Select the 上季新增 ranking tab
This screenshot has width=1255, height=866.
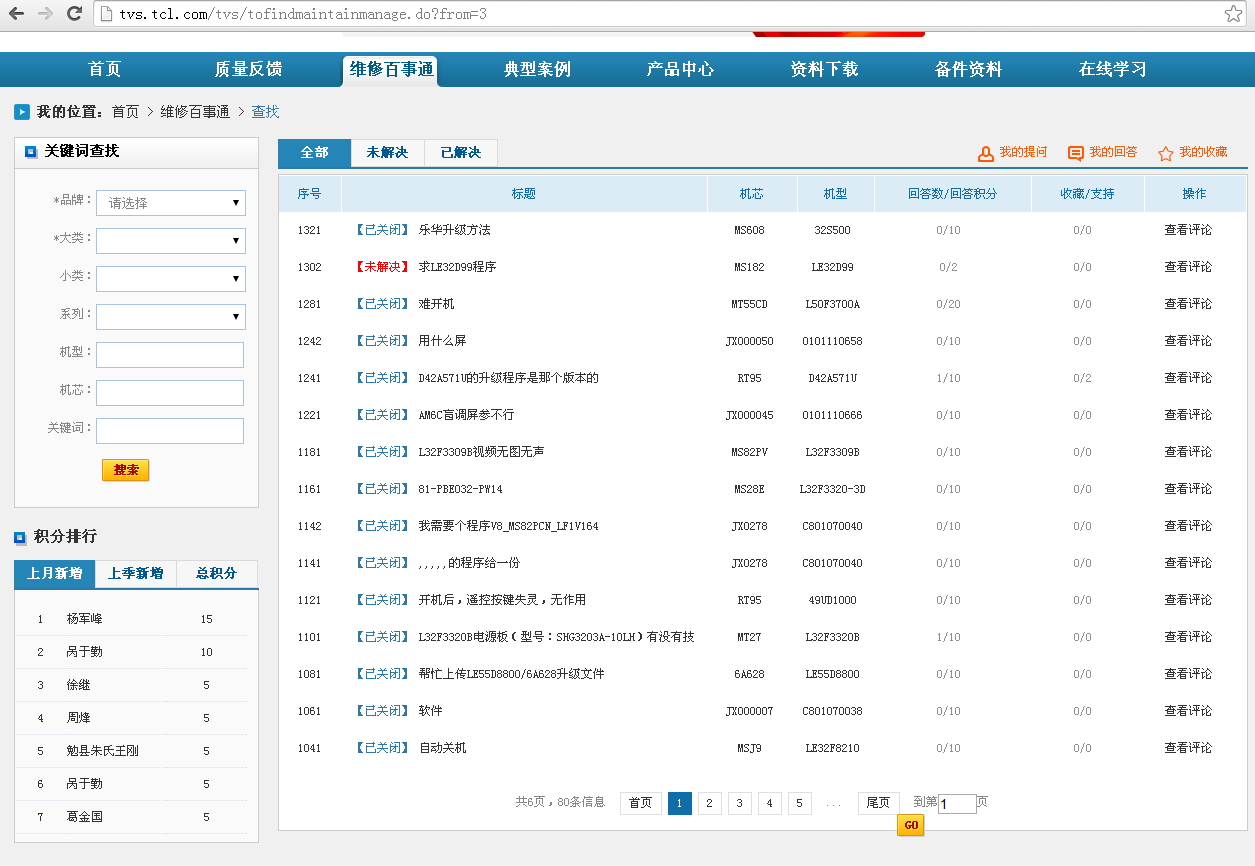click(x=136, y=574)
